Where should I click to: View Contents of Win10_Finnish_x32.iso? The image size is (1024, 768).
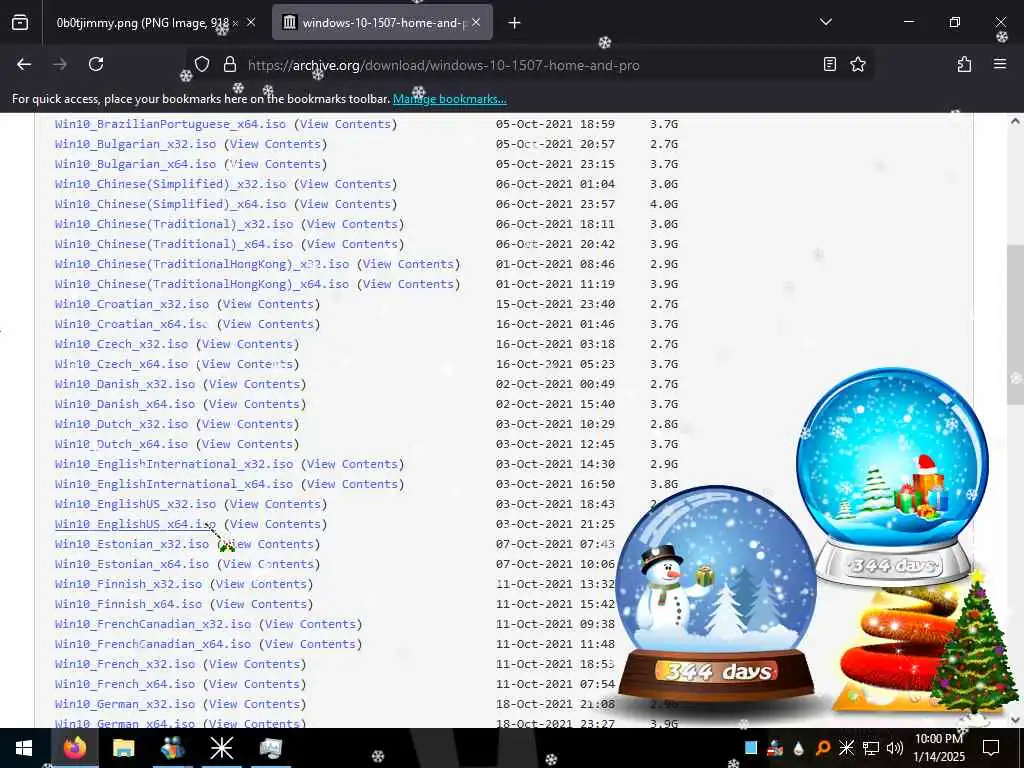pyautogui.click(x=261, y=584)
